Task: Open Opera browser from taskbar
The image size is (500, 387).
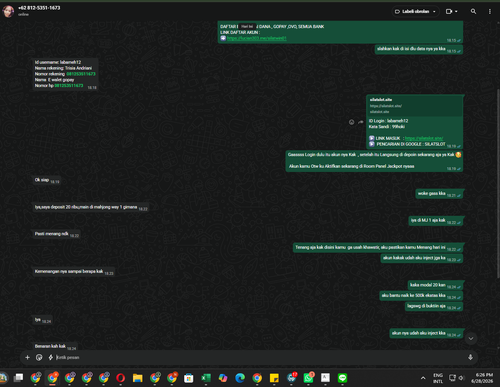Action: tap(120, 378)
